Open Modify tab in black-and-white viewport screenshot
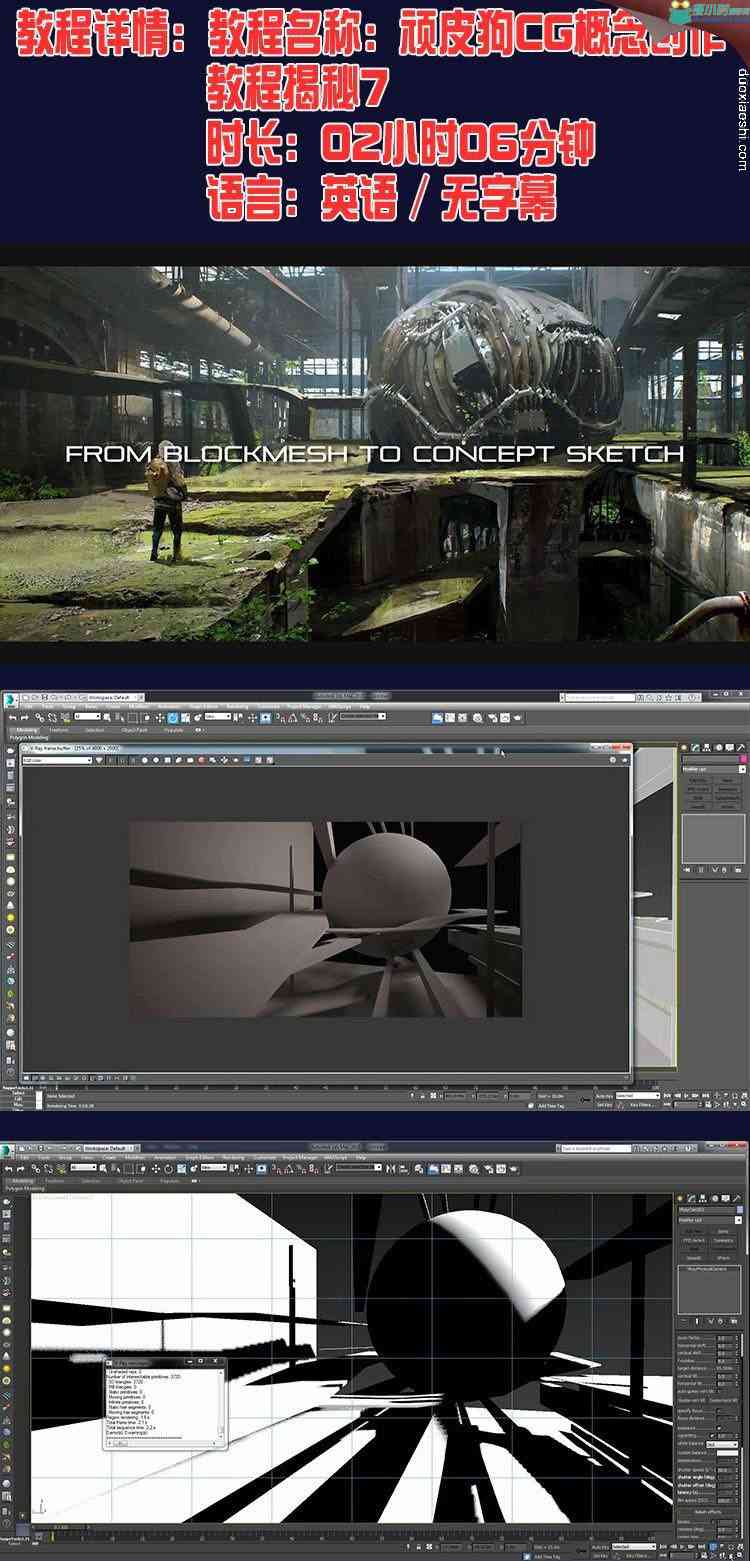 (x=692, y=1198)
